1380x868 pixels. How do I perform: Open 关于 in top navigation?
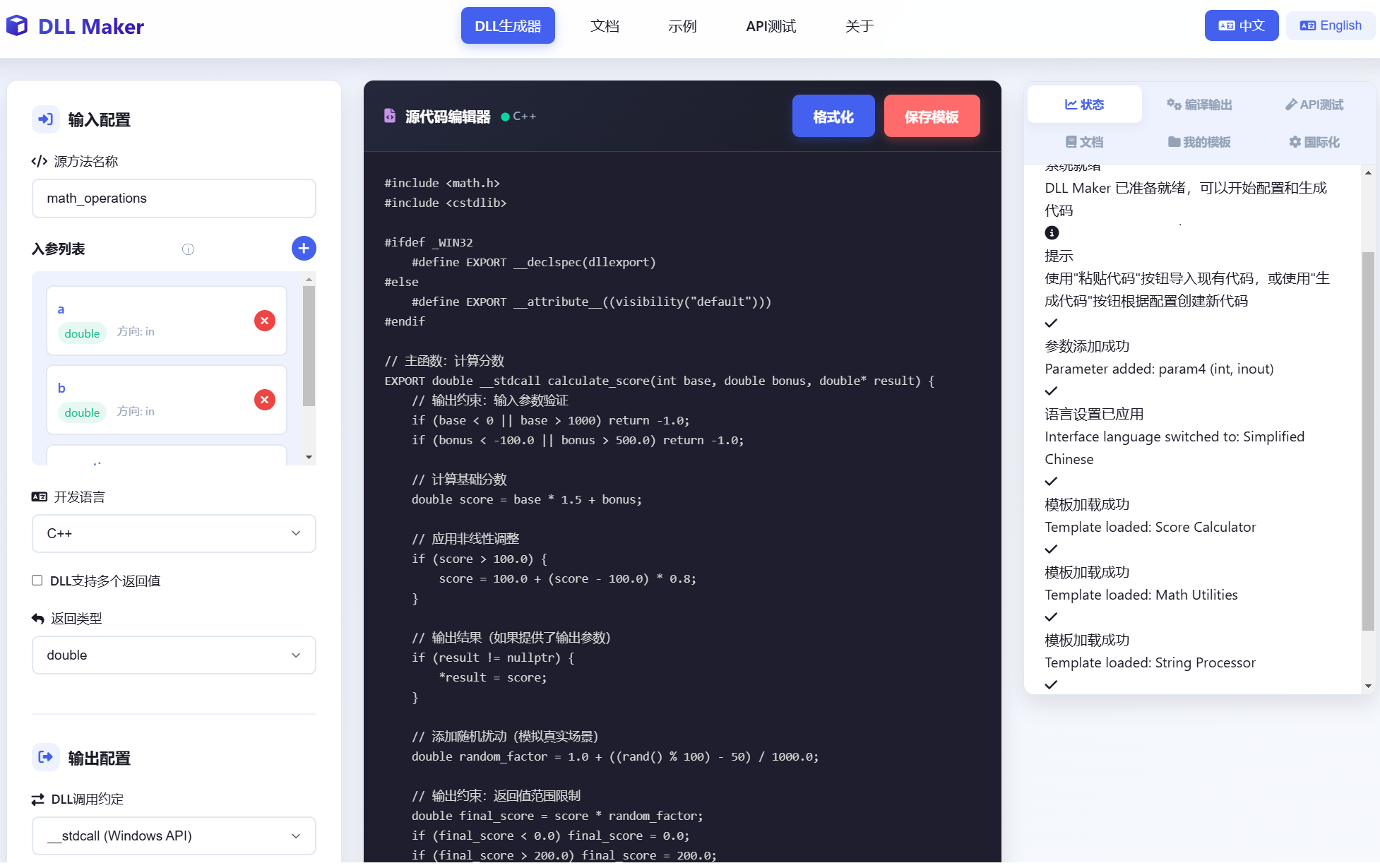[x=859, y=26]
